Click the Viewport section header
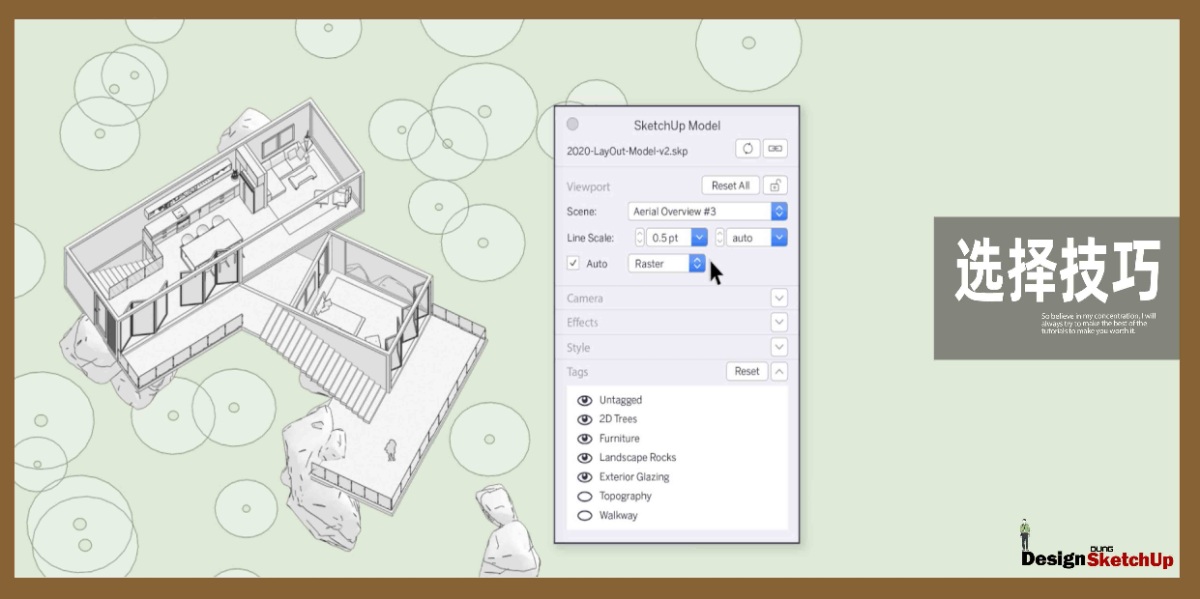1200x599 pixels. (588, 186)
